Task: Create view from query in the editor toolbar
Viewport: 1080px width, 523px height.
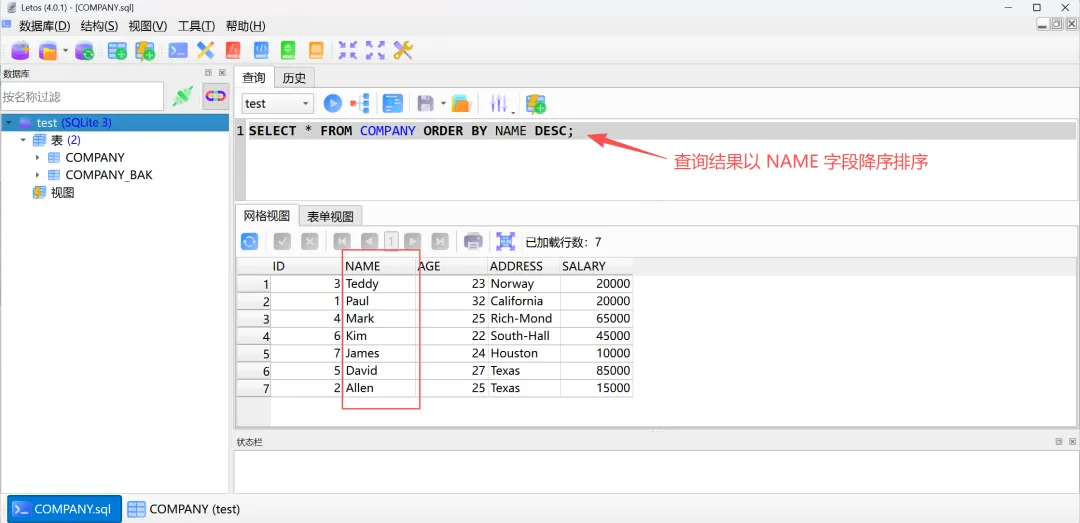Action: 536,103
